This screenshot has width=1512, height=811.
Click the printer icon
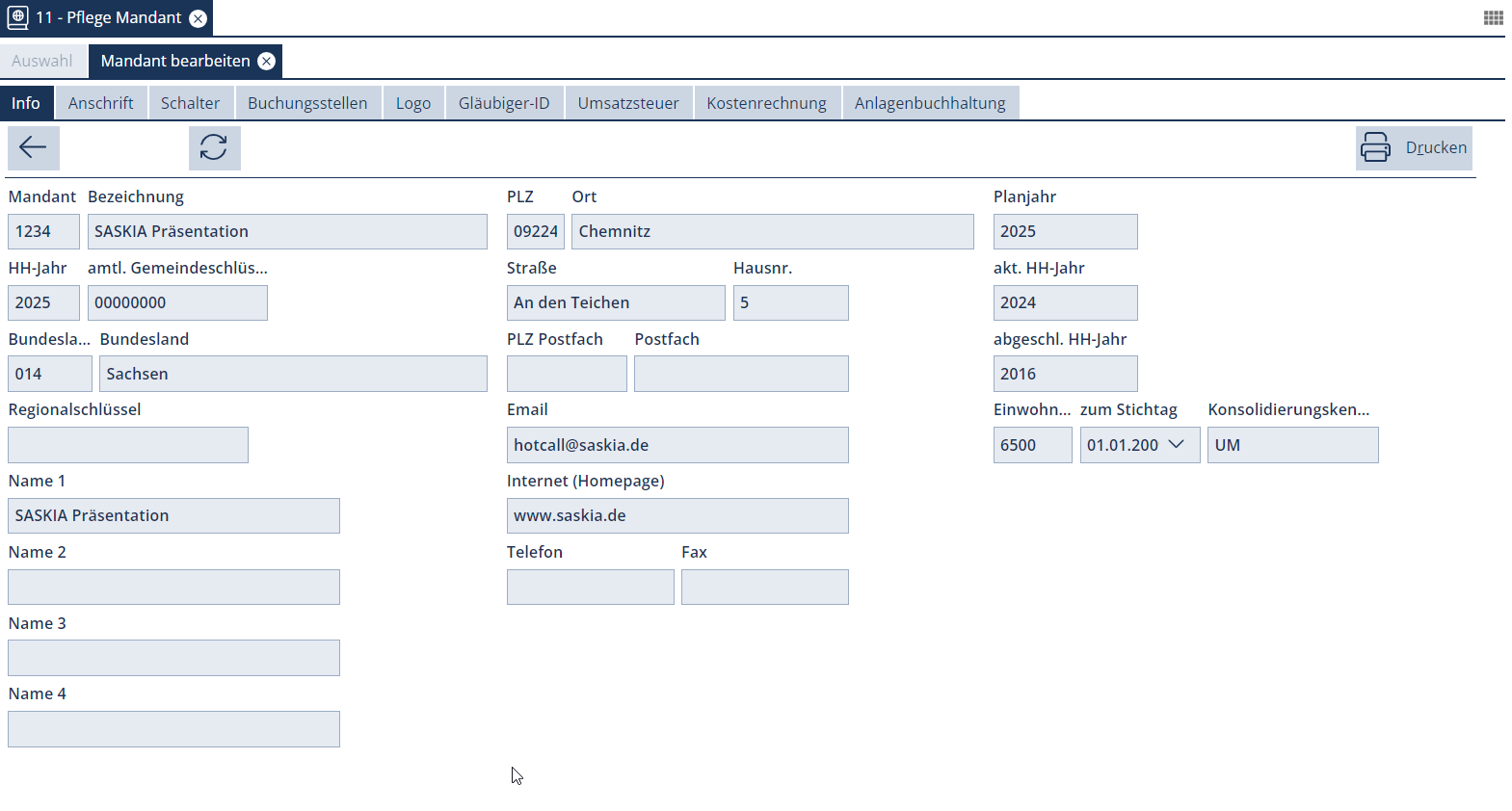point(1375,147)
